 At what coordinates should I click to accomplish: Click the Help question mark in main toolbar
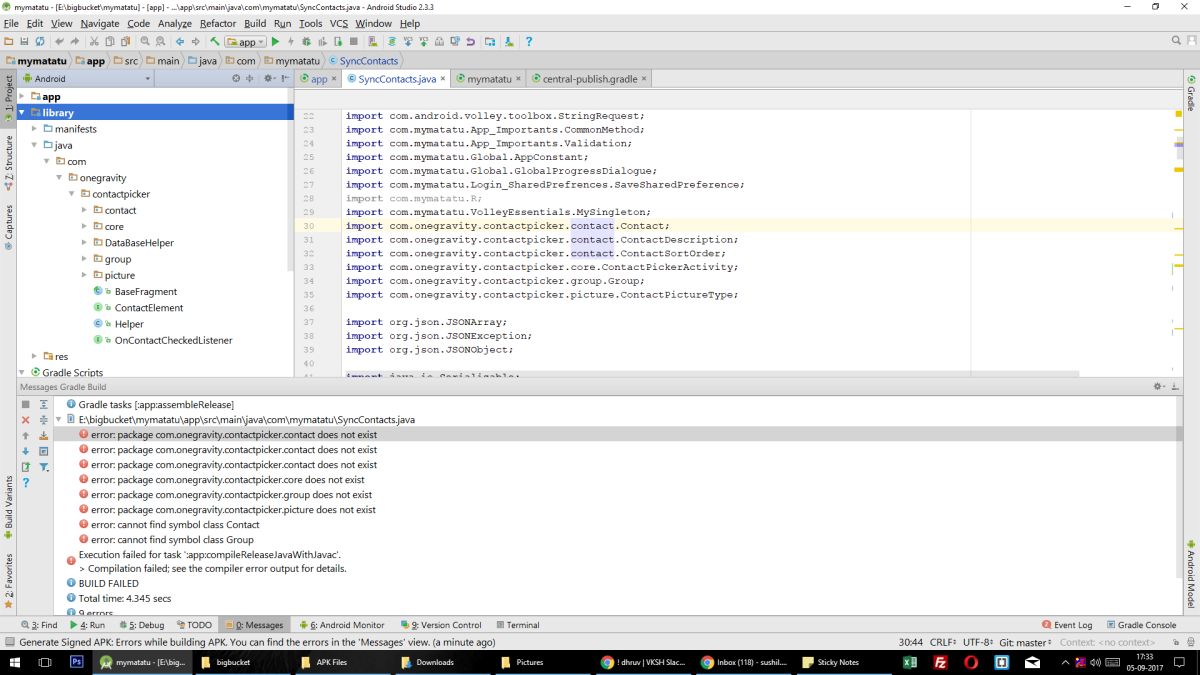[529, 42]
